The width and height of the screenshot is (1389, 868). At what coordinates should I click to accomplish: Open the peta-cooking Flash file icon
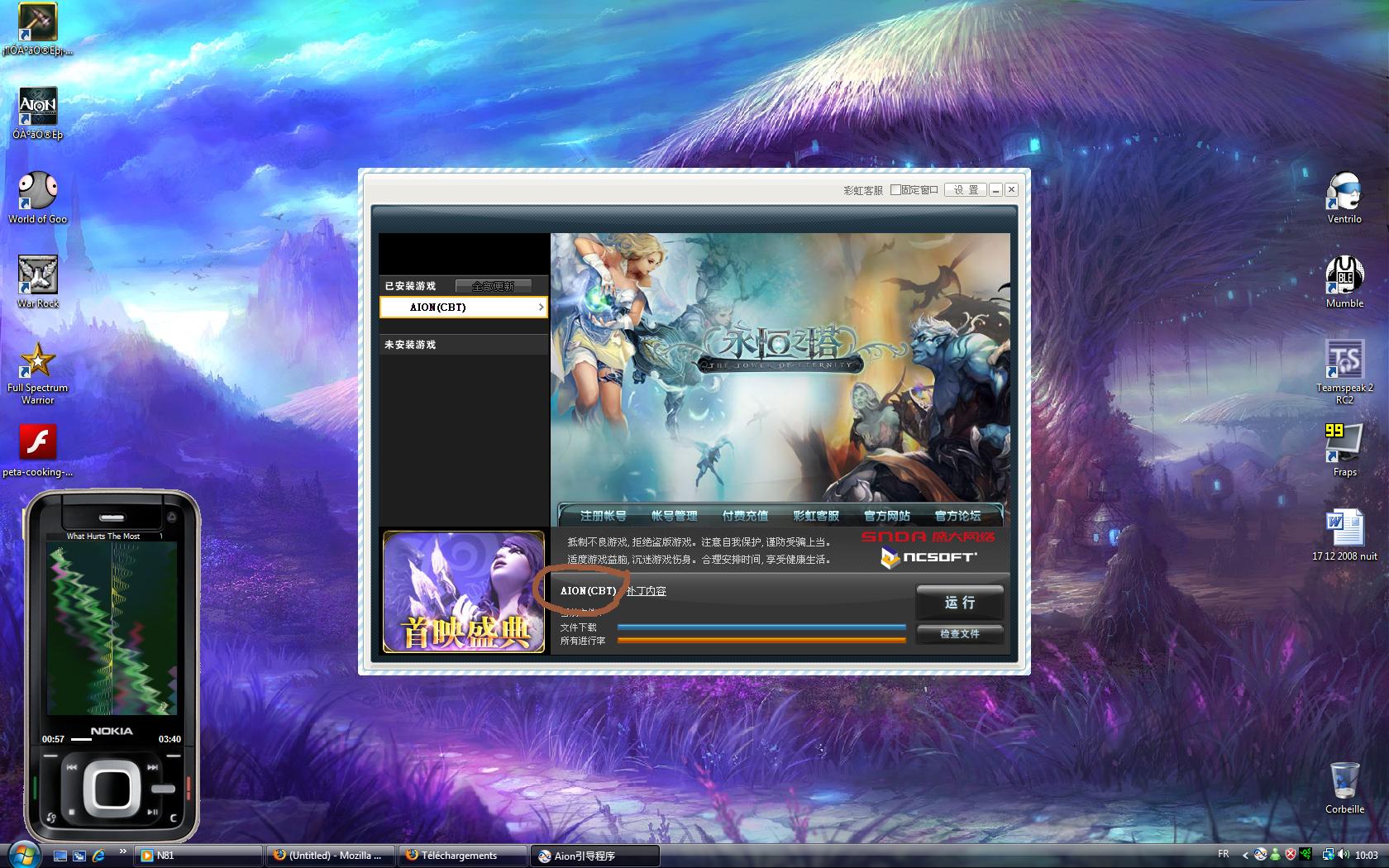37,451
